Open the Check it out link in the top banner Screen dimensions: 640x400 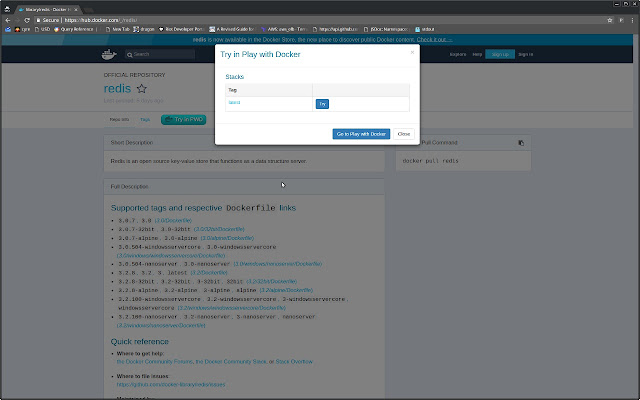(x=434, y=40)
